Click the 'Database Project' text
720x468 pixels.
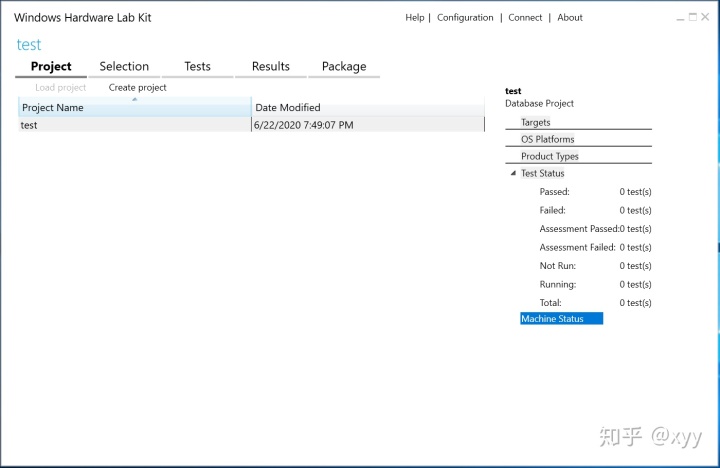(x=540, y=103)
